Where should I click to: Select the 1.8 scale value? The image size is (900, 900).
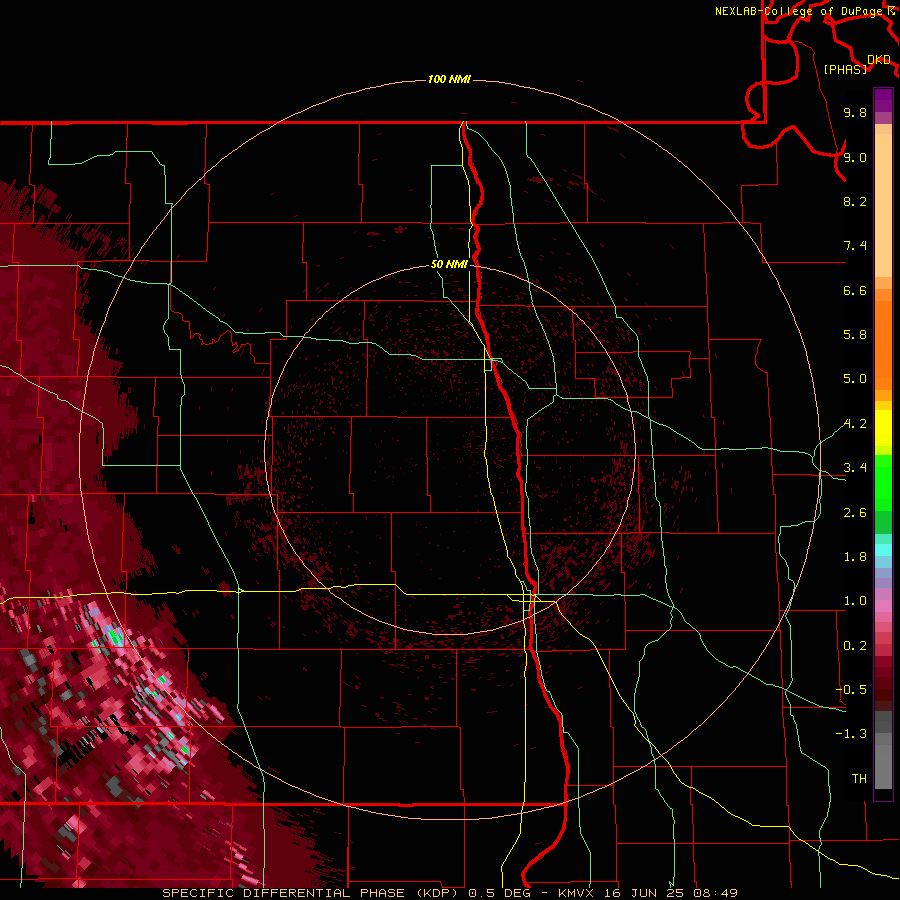pyautogui.click(x=855, y=557)
